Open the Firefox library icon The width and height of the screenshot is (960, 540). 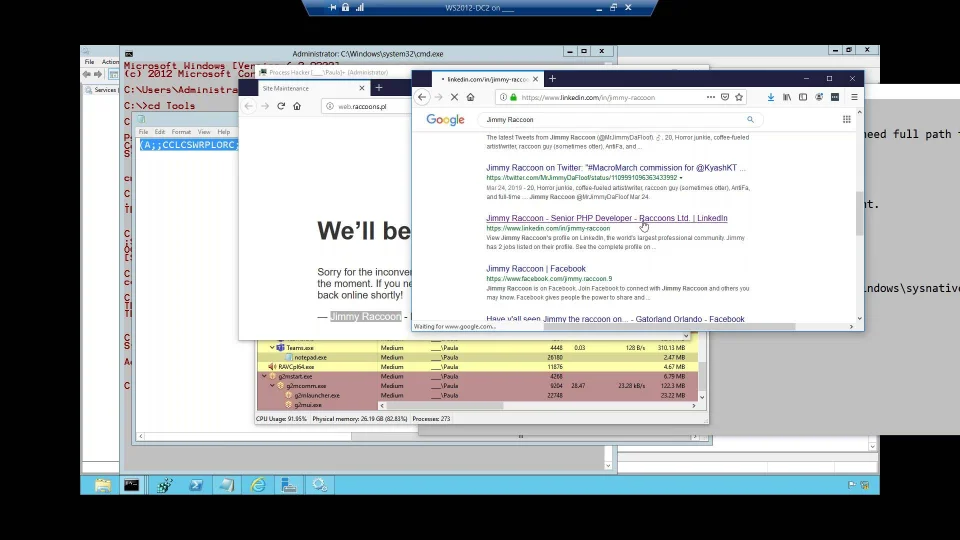(787, 97)
